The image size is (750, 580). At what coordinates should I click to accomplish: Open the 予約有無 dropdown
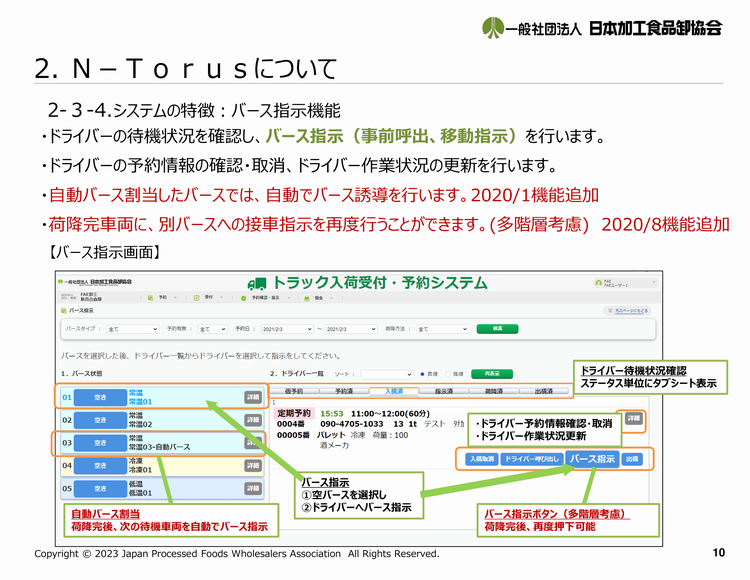(212, 329)
